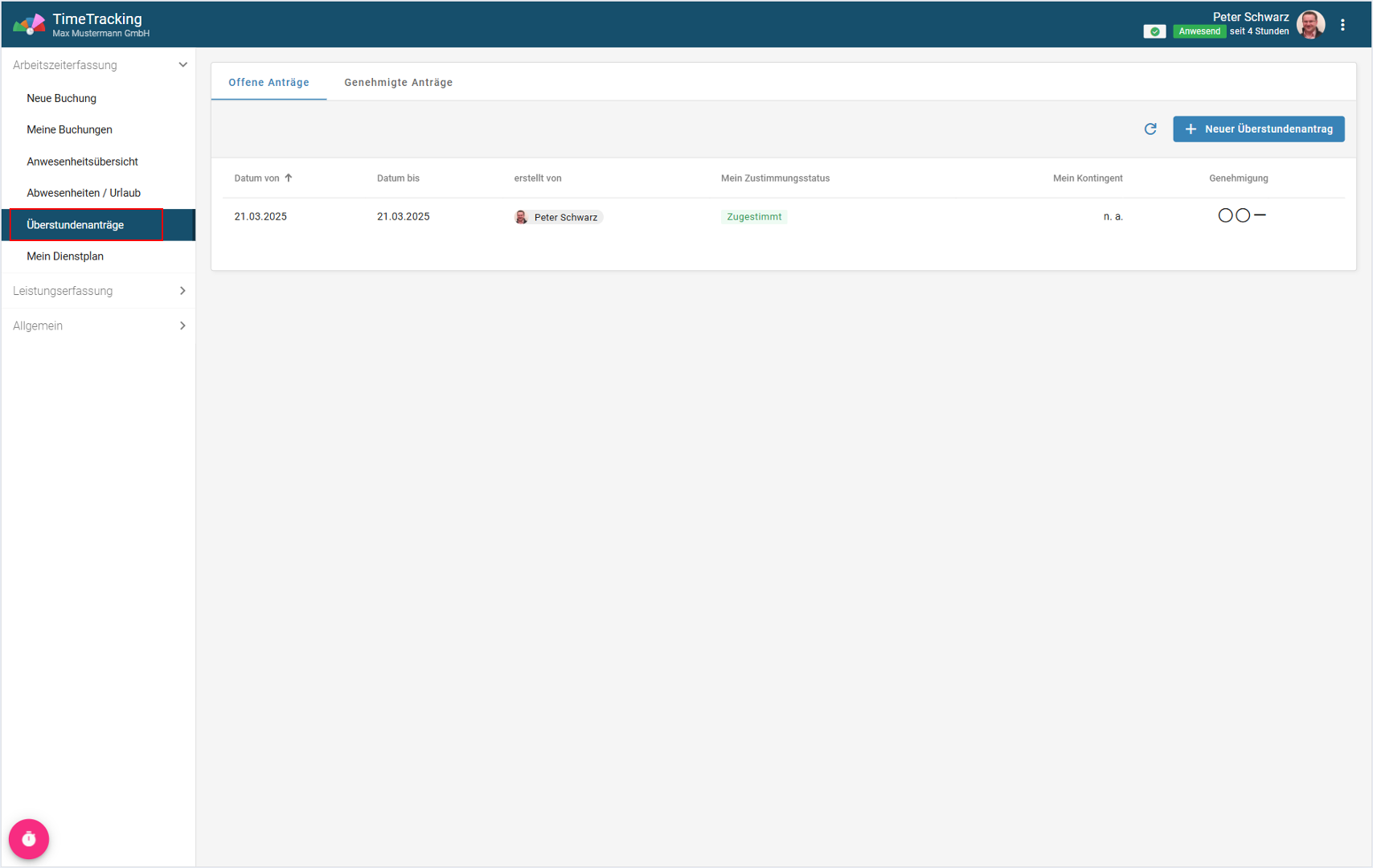1373x868 pixels.
Task: Toggle the Anwesend presence status badge
Action: click(x=1199, y=31)
